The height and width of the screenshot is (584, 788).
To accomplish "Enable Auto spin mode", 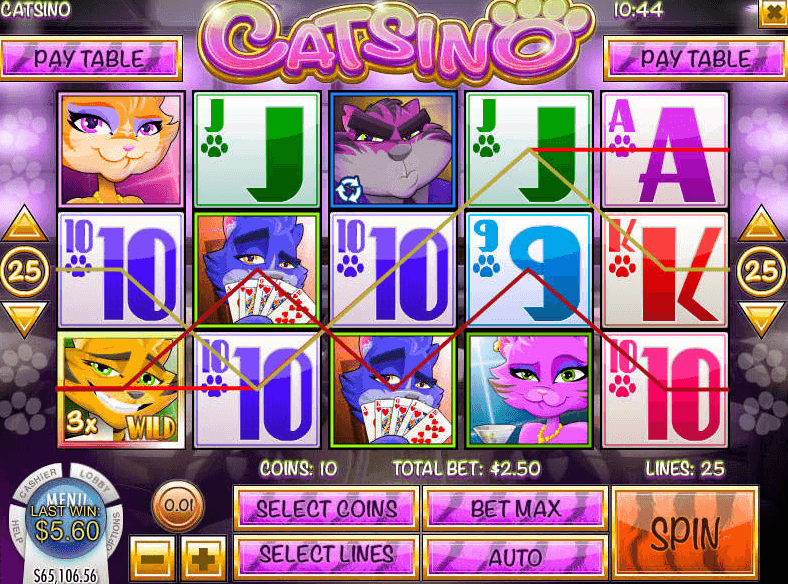I will [516, 557].
